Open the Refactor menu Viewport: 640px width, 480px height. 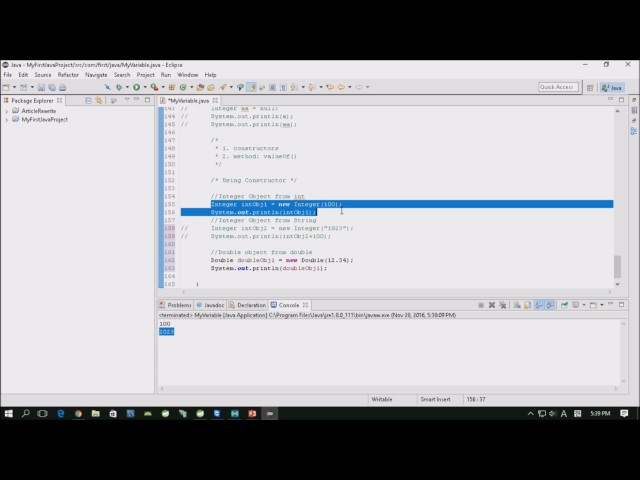[x=68, y=75]
